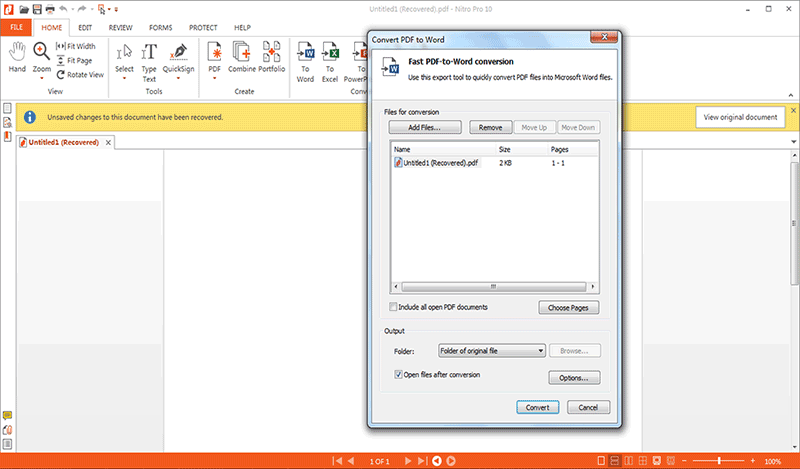
Task: Open the output Folder dropdown
Action: tap(492, 351)
